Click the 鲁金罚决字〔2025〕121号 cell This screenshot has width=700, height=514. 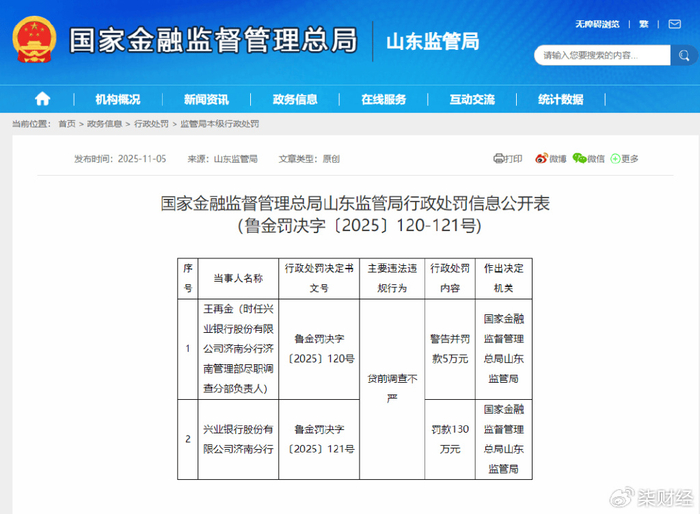tap(319, 439)
